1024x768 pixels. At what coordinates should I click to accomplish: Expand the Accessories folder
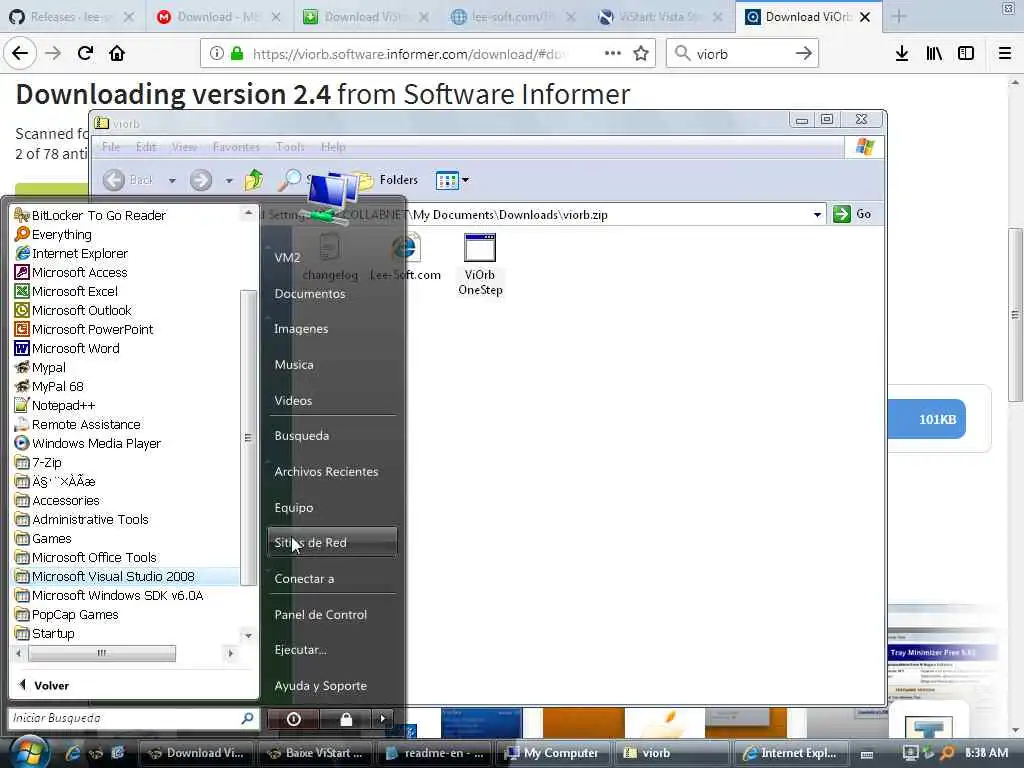coord(57,500)
